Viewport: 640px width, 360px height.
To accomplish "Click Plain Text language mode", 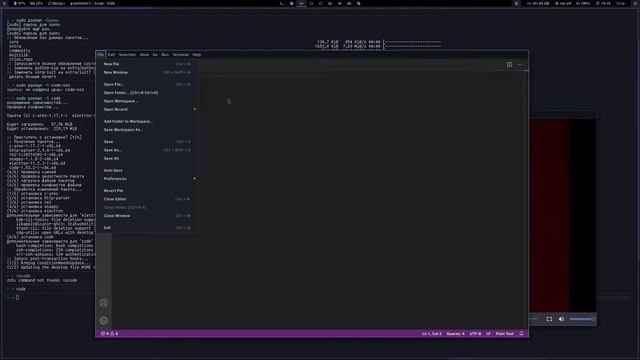I will click(x=504, y=333).
